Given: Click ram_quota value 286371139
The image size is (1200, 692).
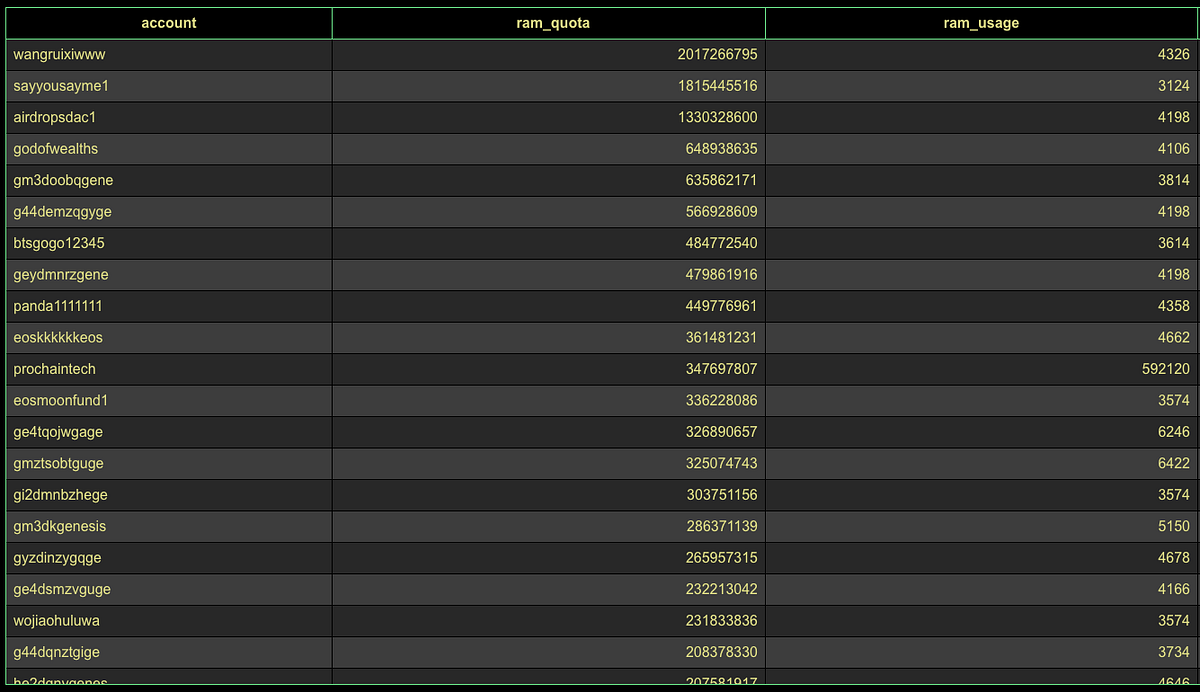Looking at the screenshot, I should coord(721,527).
